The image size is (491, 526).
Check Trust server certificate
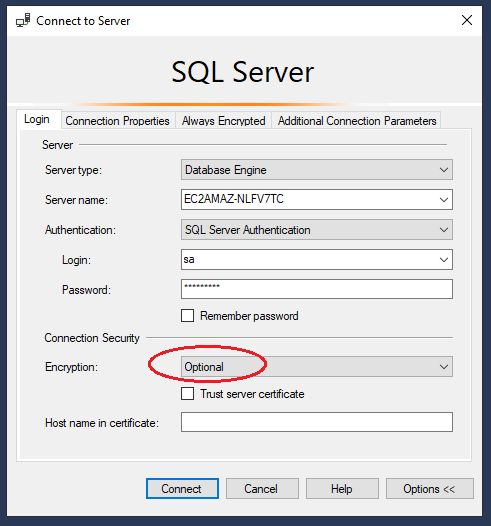pyautogui.click(x=187, y=393)
